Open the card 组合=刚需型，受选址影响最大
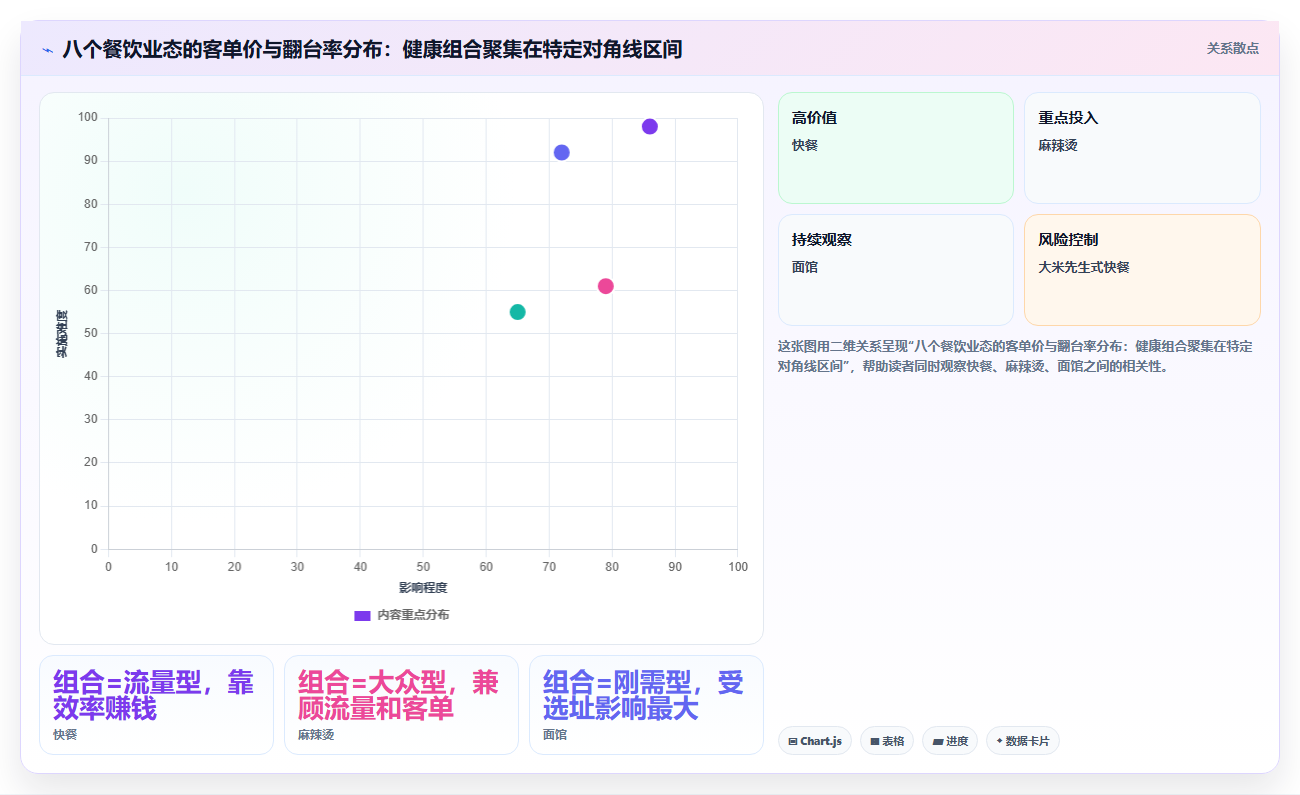 (646, 705)
